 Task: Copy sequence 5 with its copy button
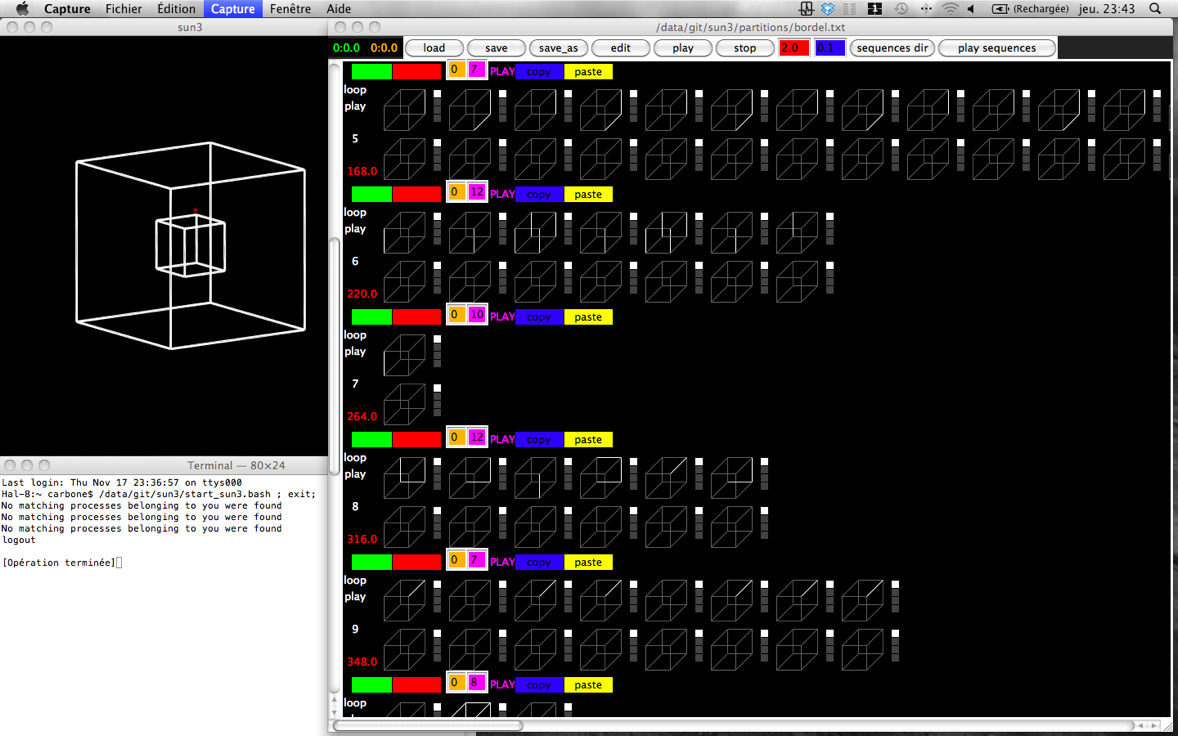tap(539, 72)
